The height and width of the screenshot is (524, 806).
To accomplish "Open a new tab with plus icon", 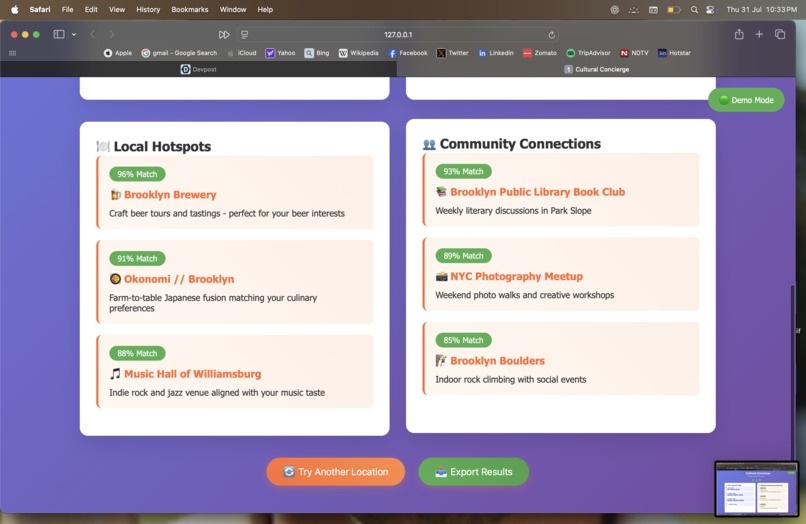I will [x=759, y=34].
